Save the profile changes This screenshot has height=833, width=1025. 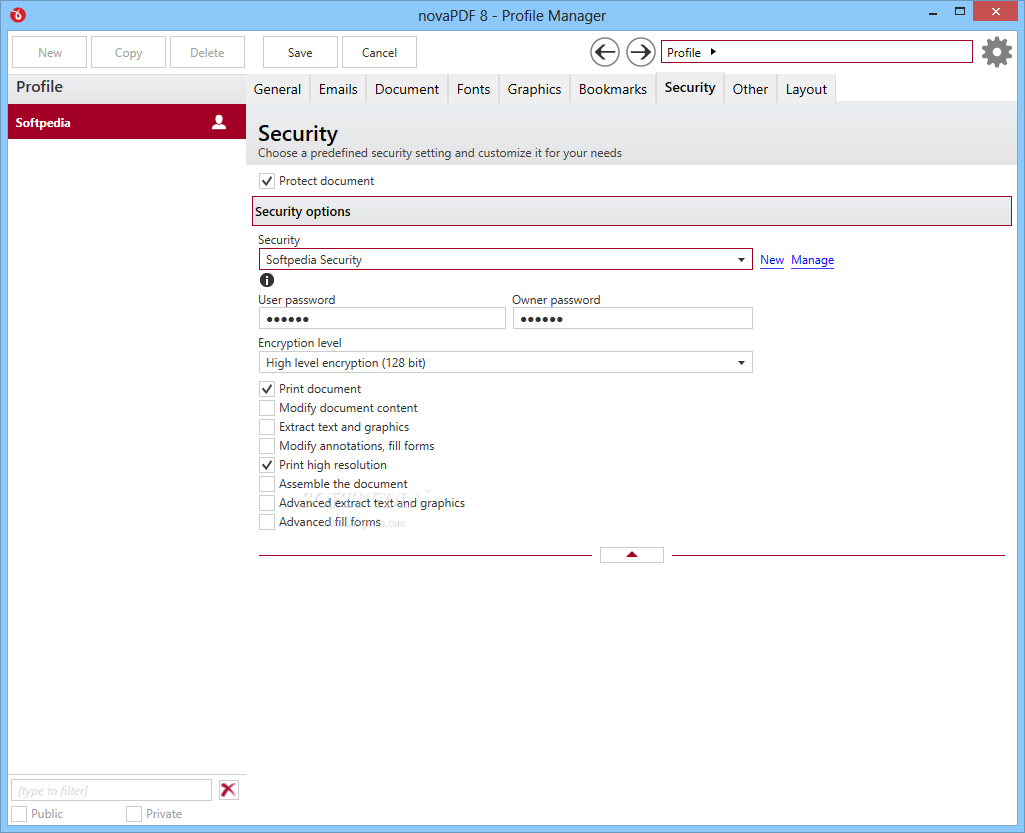300,52
